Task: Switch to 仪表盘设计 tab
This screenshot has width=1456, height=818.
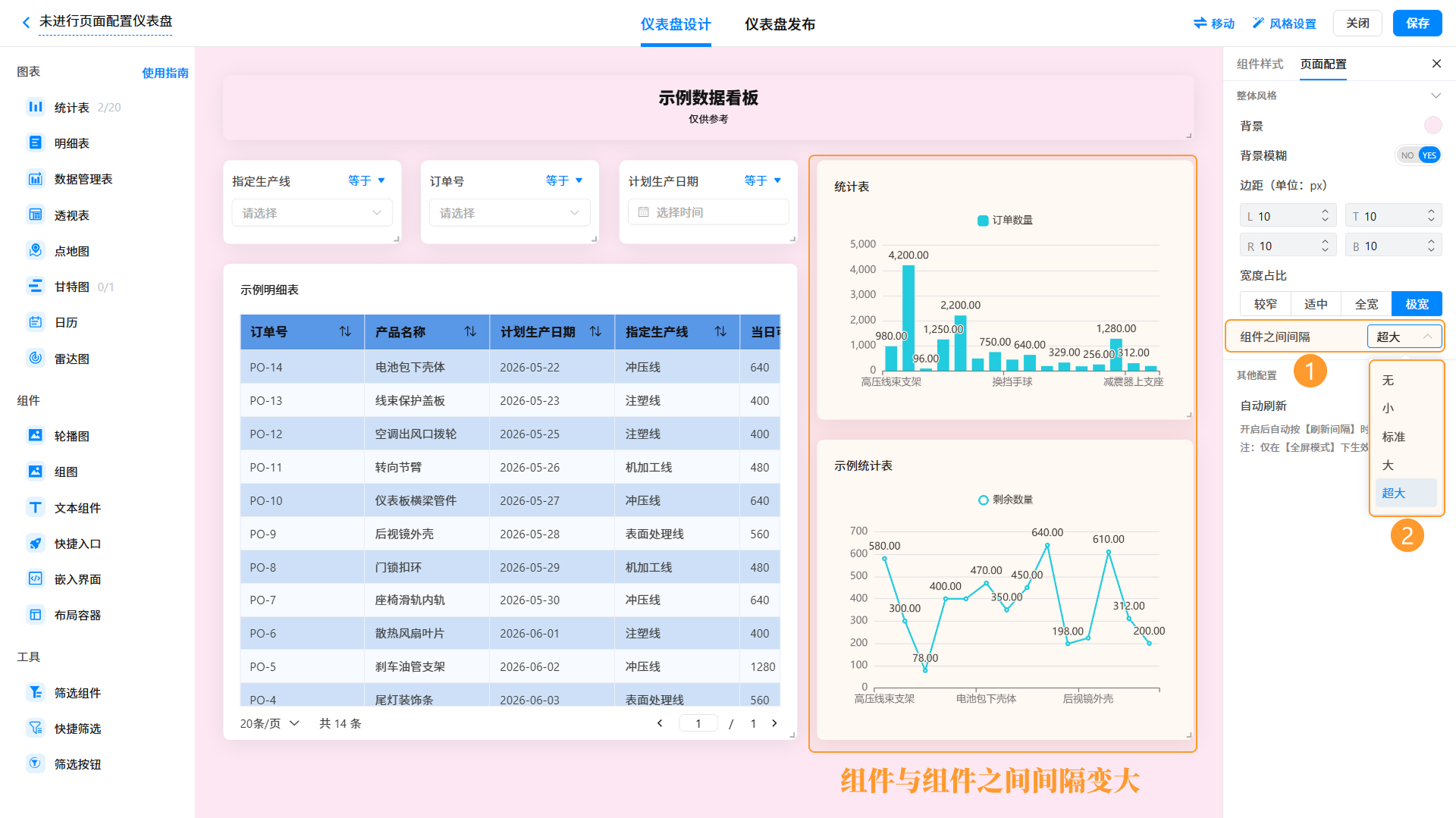Action: [676, 24]
